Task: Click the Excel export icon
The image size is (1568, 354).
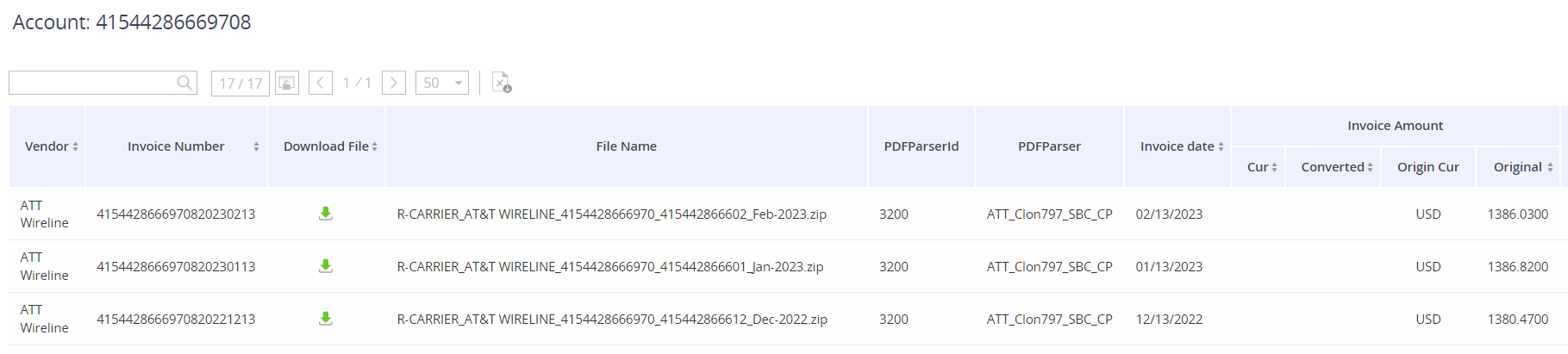Action: [x=501, y=83]
